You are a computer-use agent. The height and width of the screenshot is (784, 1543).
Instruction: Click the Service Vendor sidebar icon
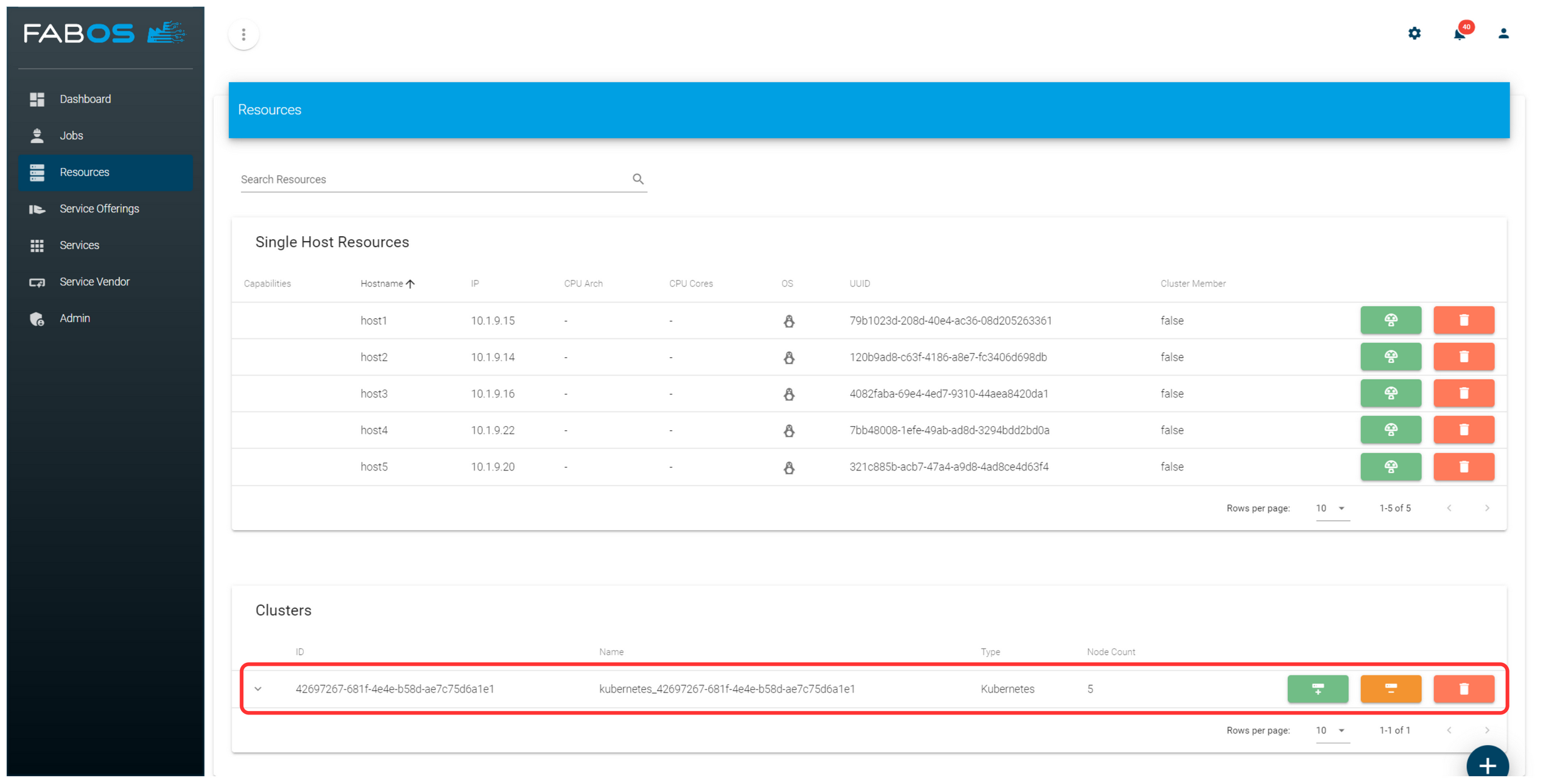tap(37, 282)
